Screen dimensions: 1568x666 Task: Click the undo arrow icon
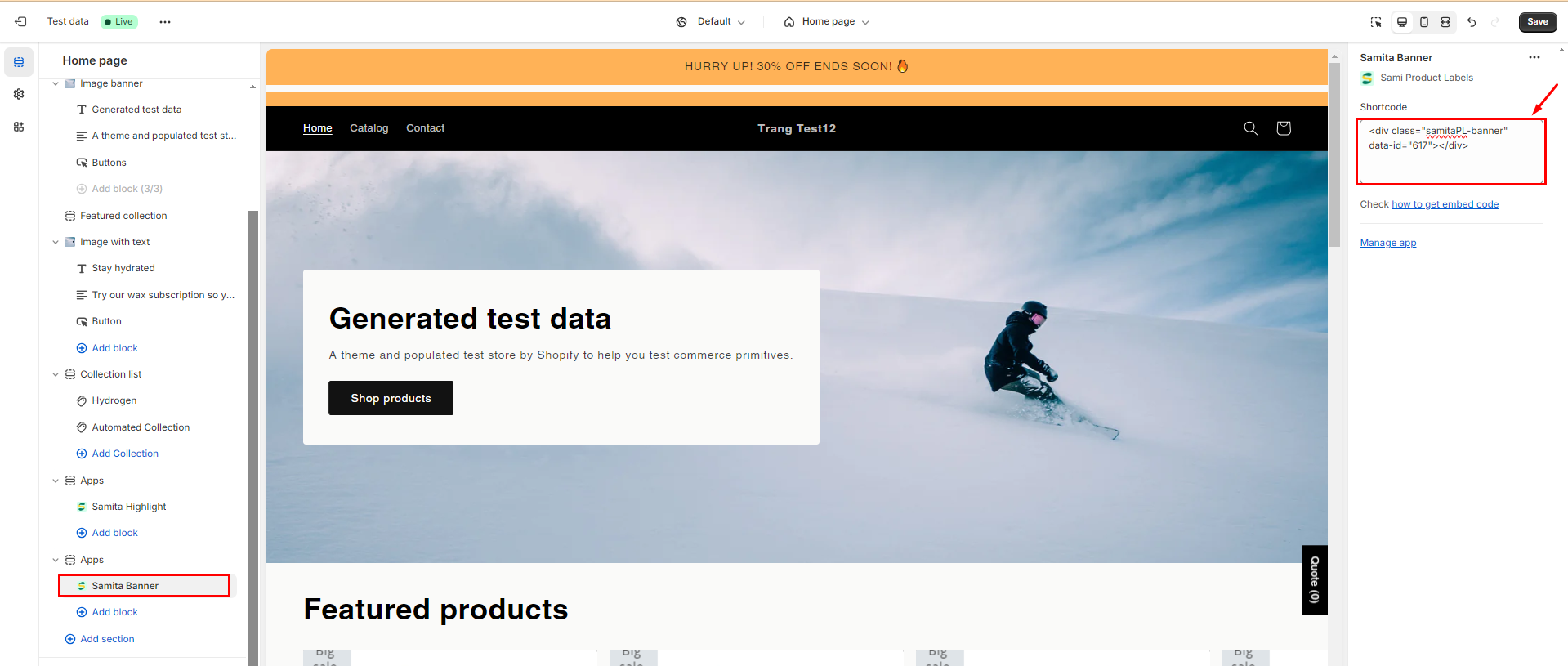1472,22
